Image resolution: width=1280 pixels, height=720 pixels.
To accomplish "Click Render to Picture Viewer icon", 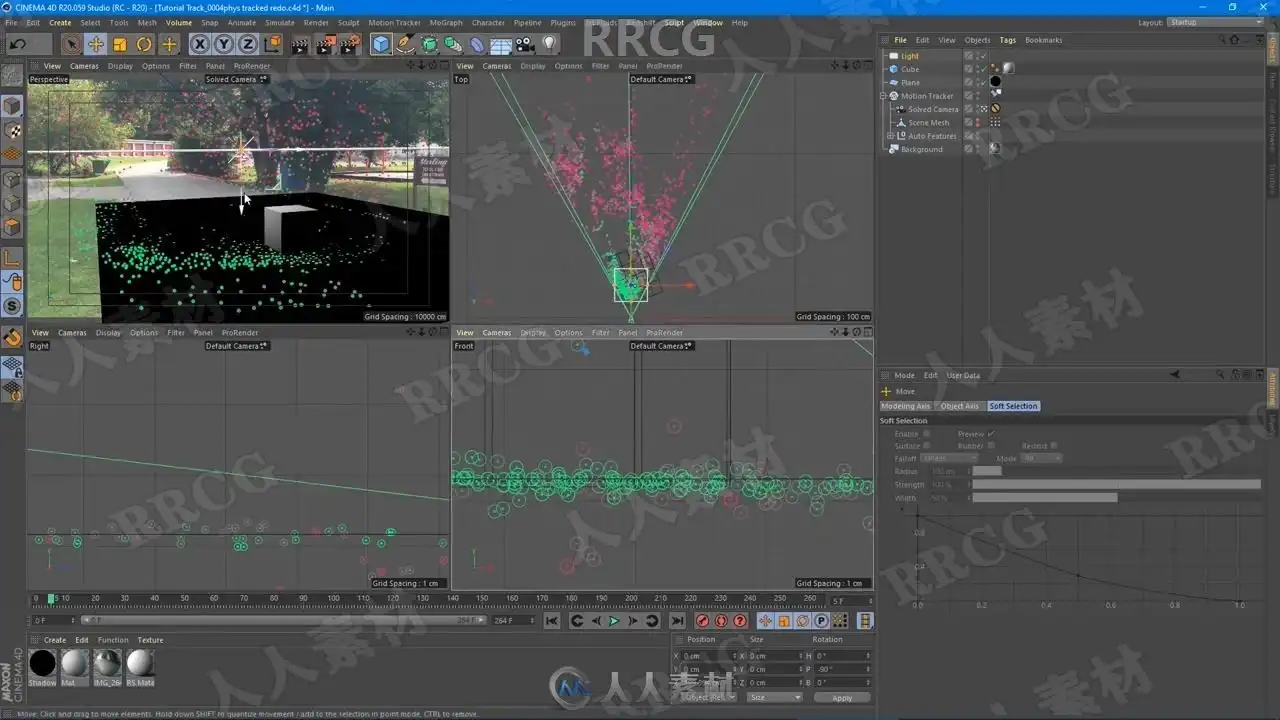I will tap(325, 44).
